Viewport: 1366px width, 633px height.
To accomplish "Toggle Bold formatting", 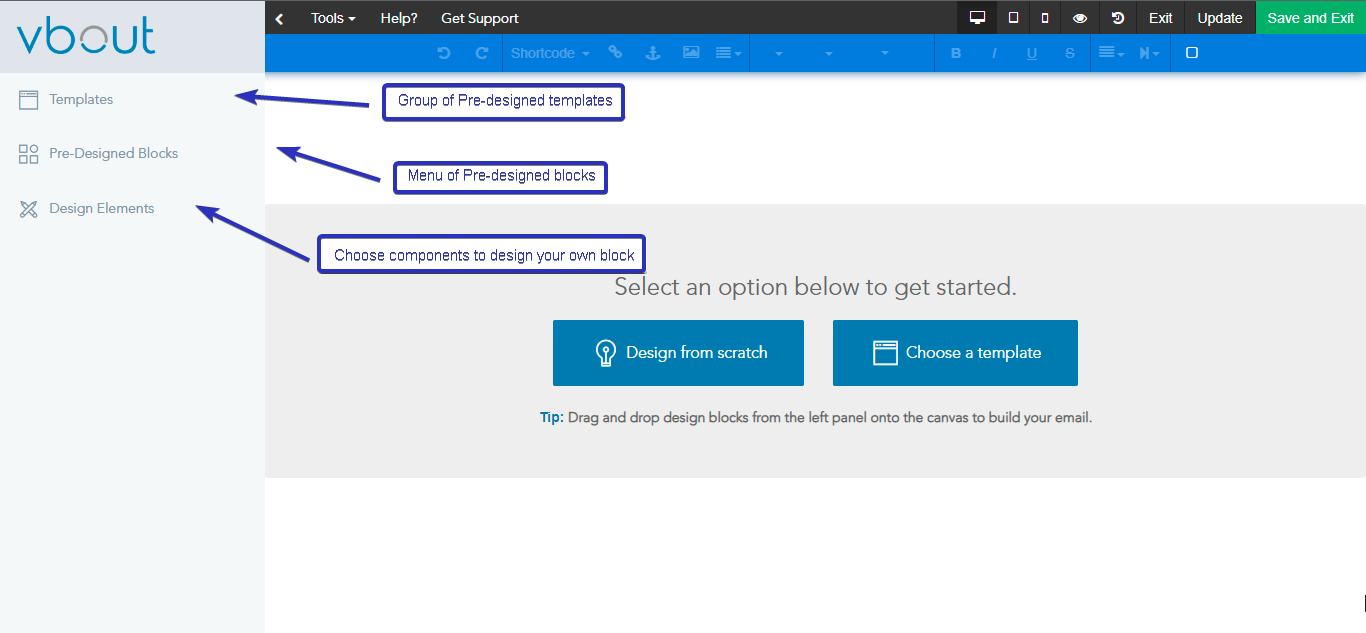I will (956, 53).
